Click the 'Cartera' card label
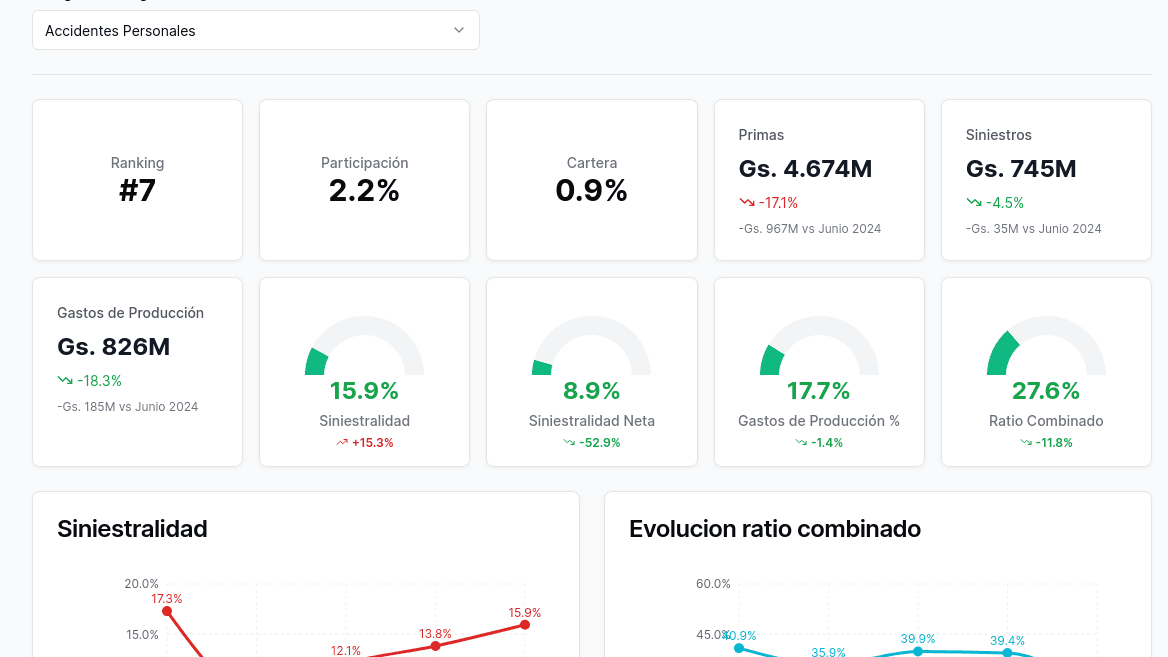This screenshot has width=1168, height=657. click(x=591, y=163)
